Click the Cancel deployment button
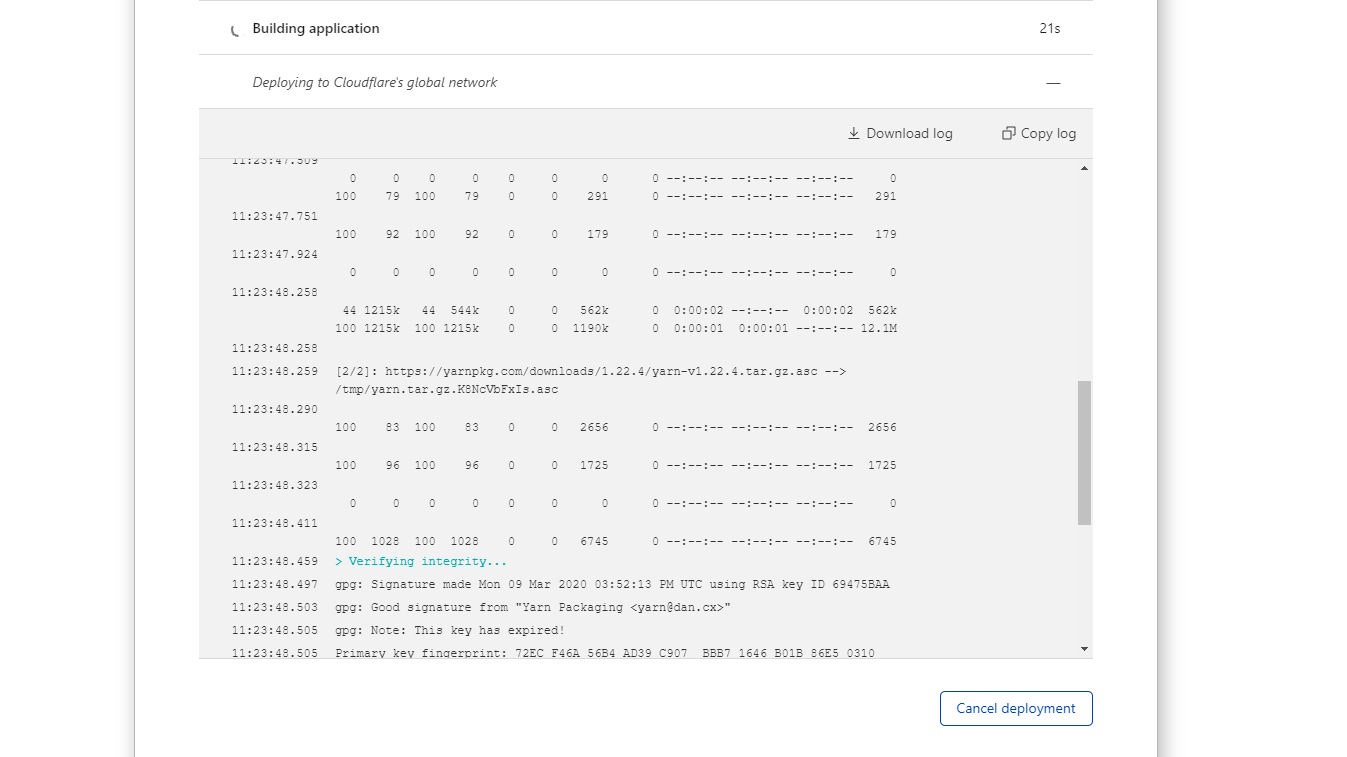 1015,708
